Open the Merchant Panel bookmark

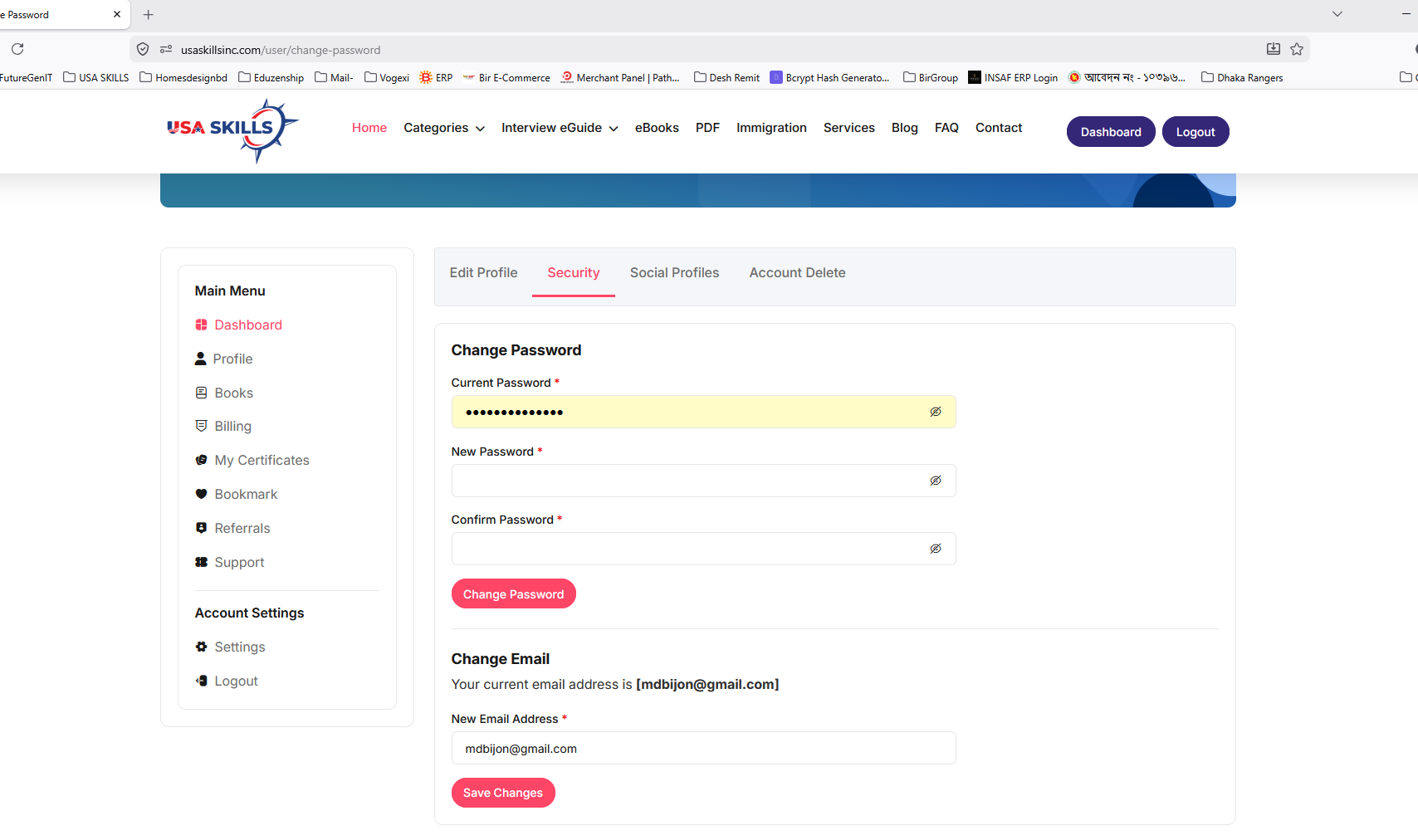pyautogui.click(x=620, y=77)
